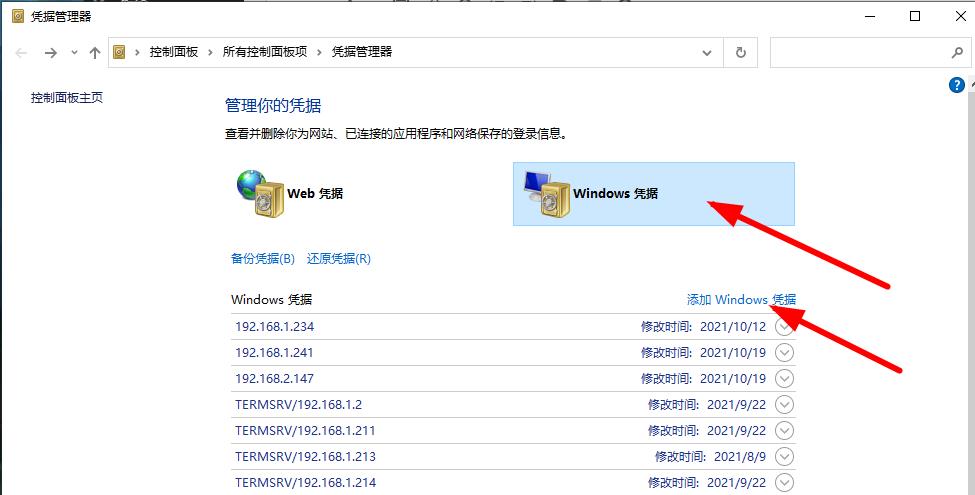Expand the 192.168.2.147 credential details
This screenshot has width=975, height=495.
[x=785, y=378]
